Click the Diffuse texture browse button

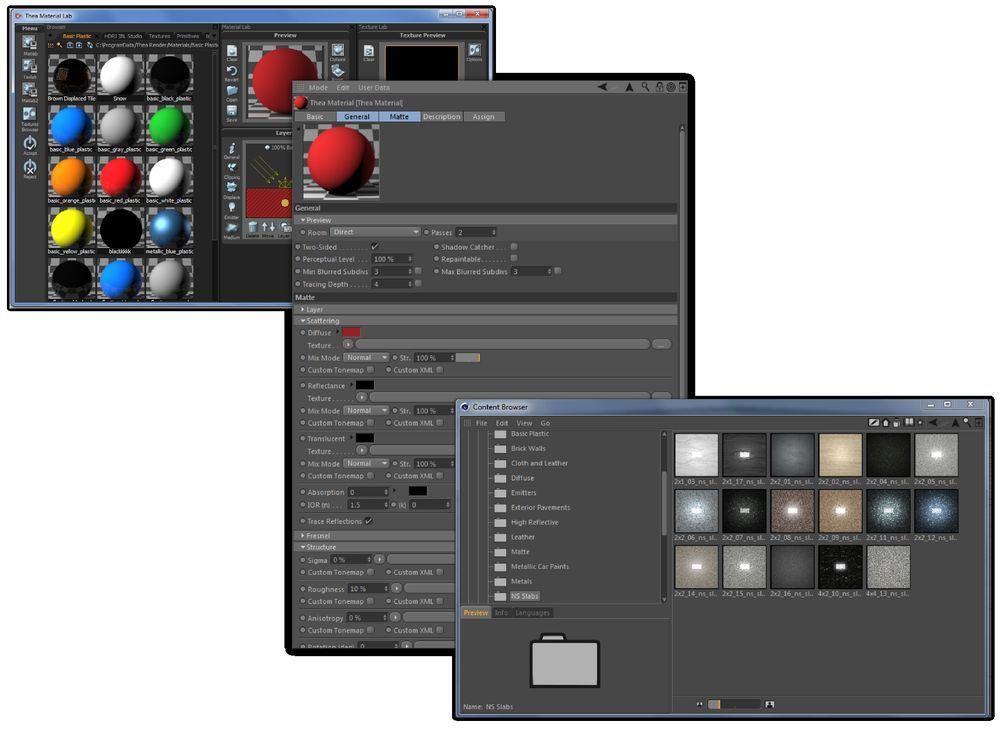[661, 344]
